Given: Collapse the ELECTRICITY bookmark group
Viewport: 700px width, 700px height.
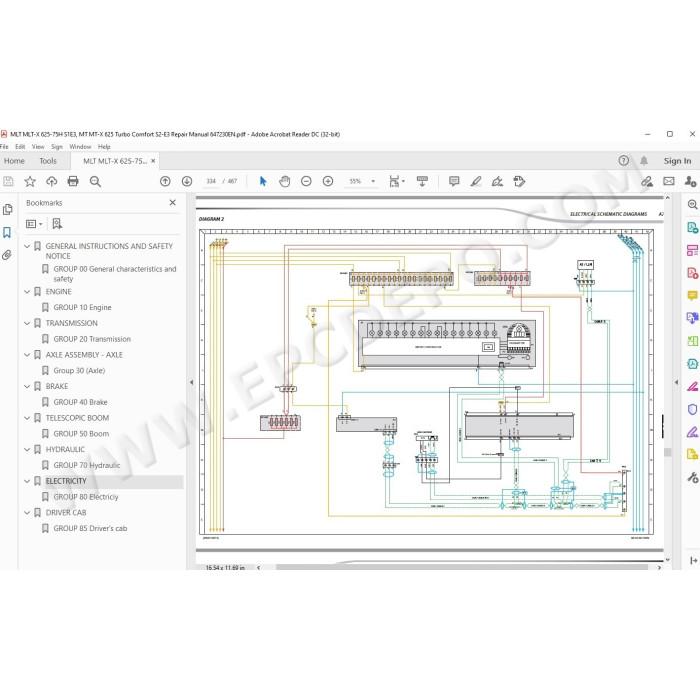Looking at the screenshot, I should [27, 481].
